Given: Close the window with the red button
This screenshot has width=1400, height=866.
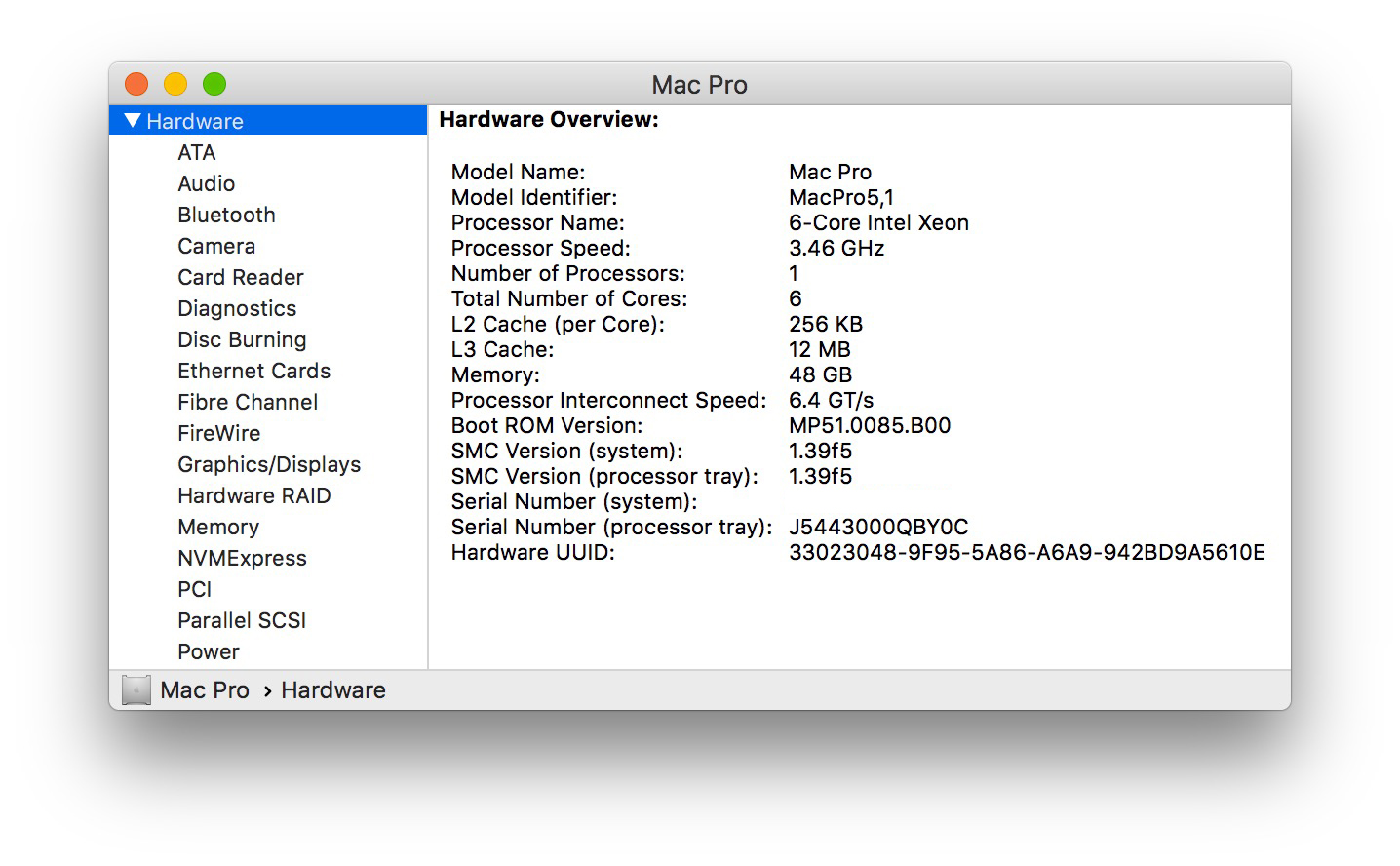Looking at the screenshot, I should click(x=136, y=84).
